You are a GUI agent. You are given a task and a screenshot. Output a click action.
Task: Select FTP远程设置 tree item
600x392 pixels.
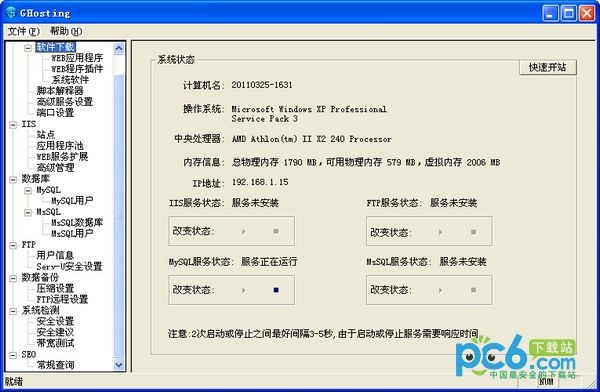click(x=62, y=299)
